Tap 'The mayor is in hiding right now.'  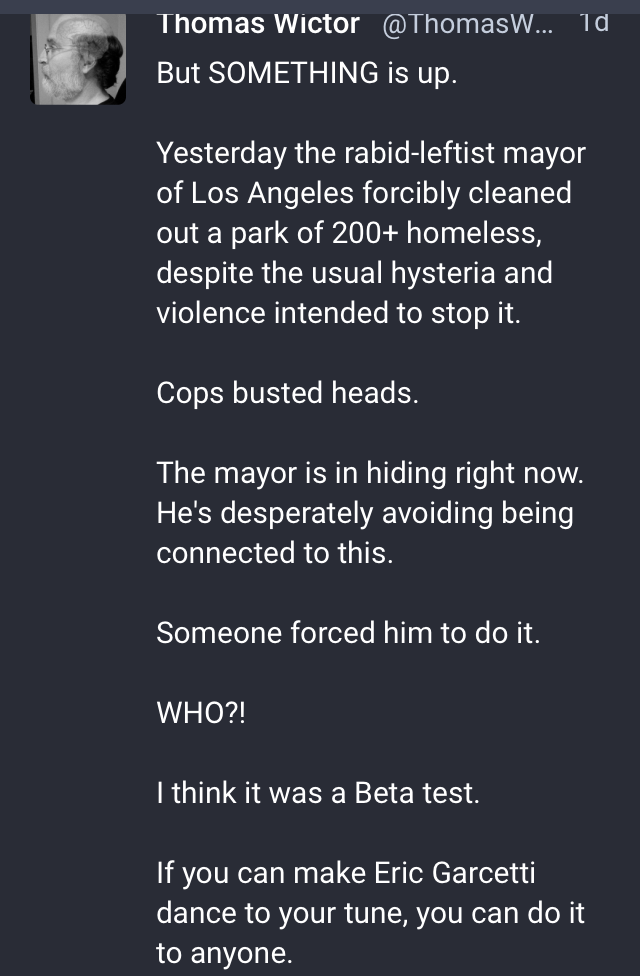tap(370, 472)
